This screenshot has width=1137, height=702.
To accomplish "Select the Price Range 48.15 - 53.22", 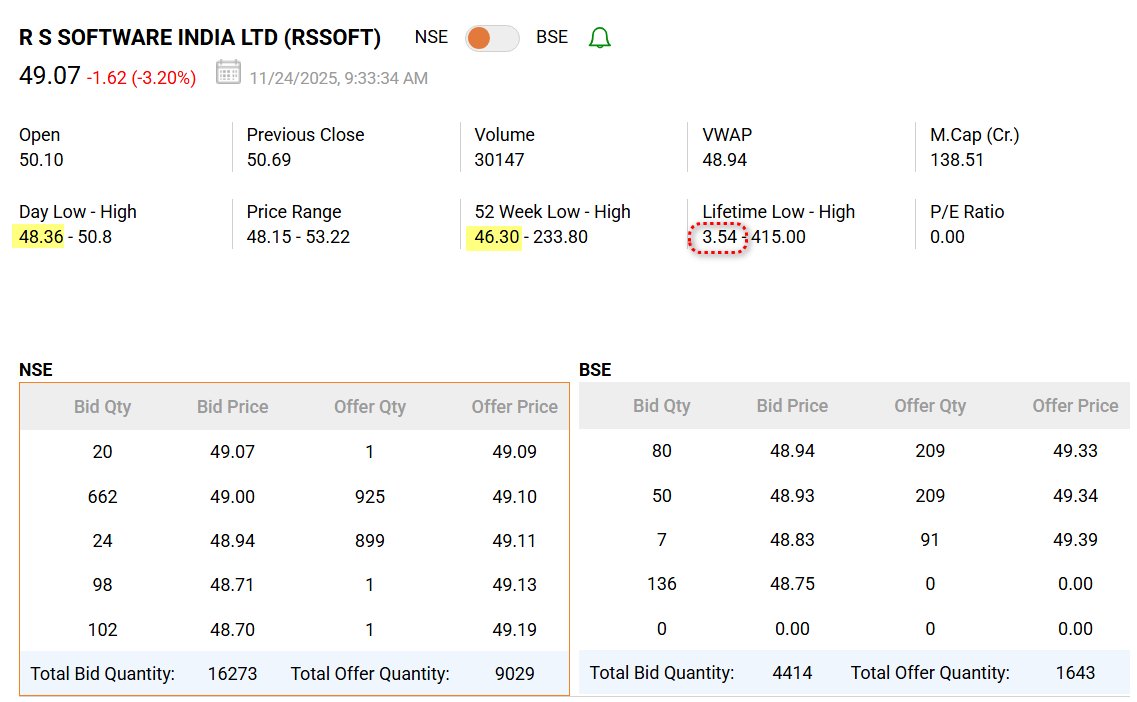I will click(x=298, y=237).
